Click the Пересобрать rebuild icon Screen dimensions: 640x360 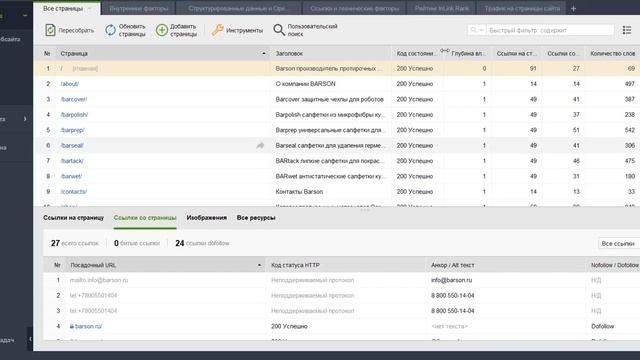(50, 30)
